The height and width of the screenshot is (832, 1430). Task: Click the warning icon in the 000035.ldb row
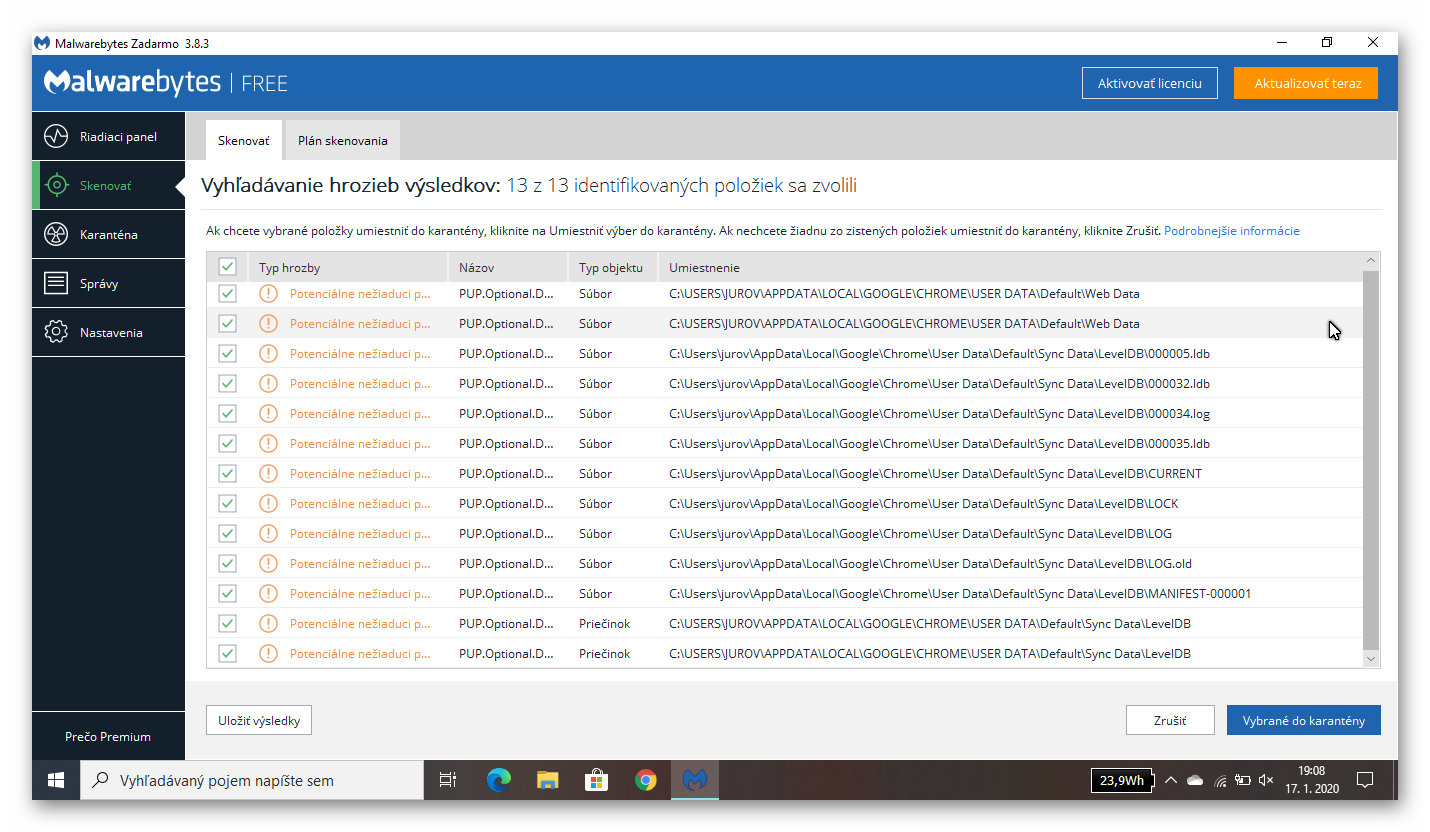pyautogui.click(x=268, y=443)
